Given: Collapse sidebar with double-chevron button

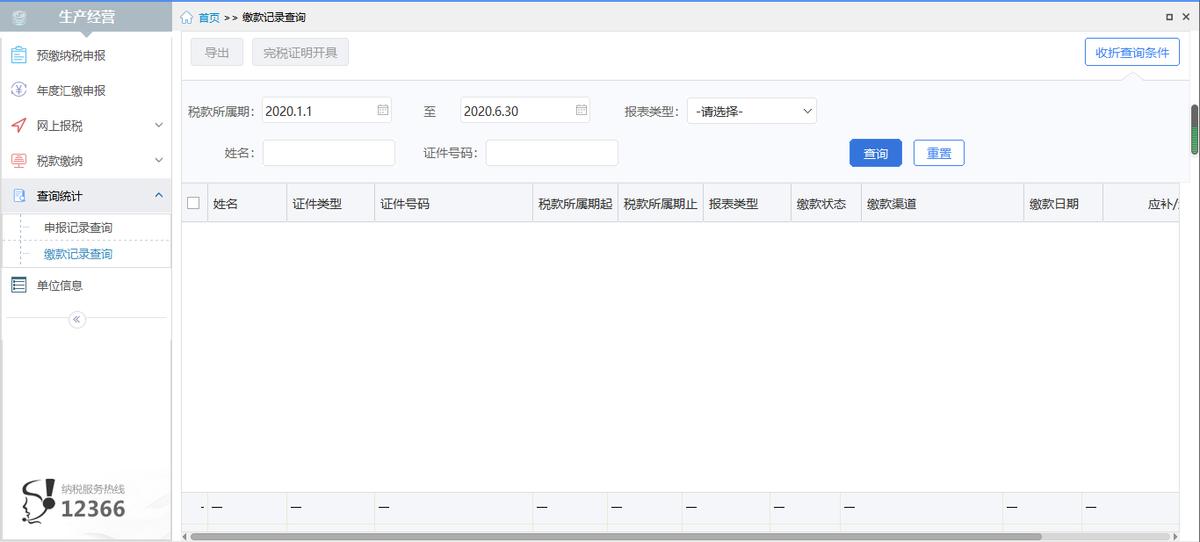Looking at the screenshot, I should coord(77,319).
